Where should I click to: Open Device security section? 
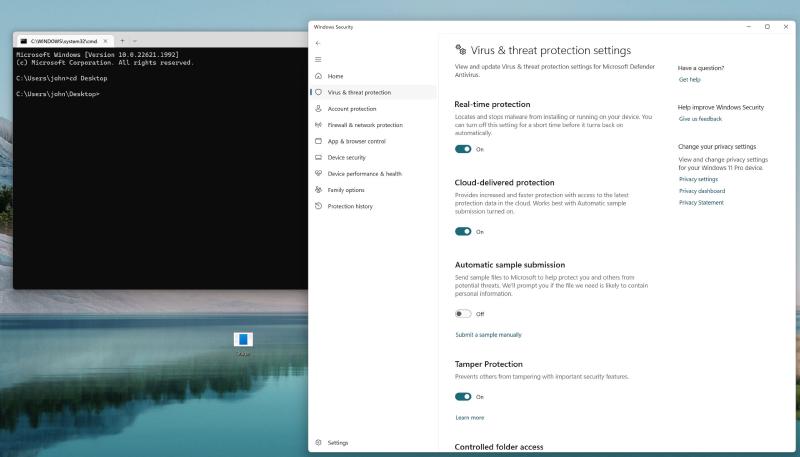coord(374,158)
